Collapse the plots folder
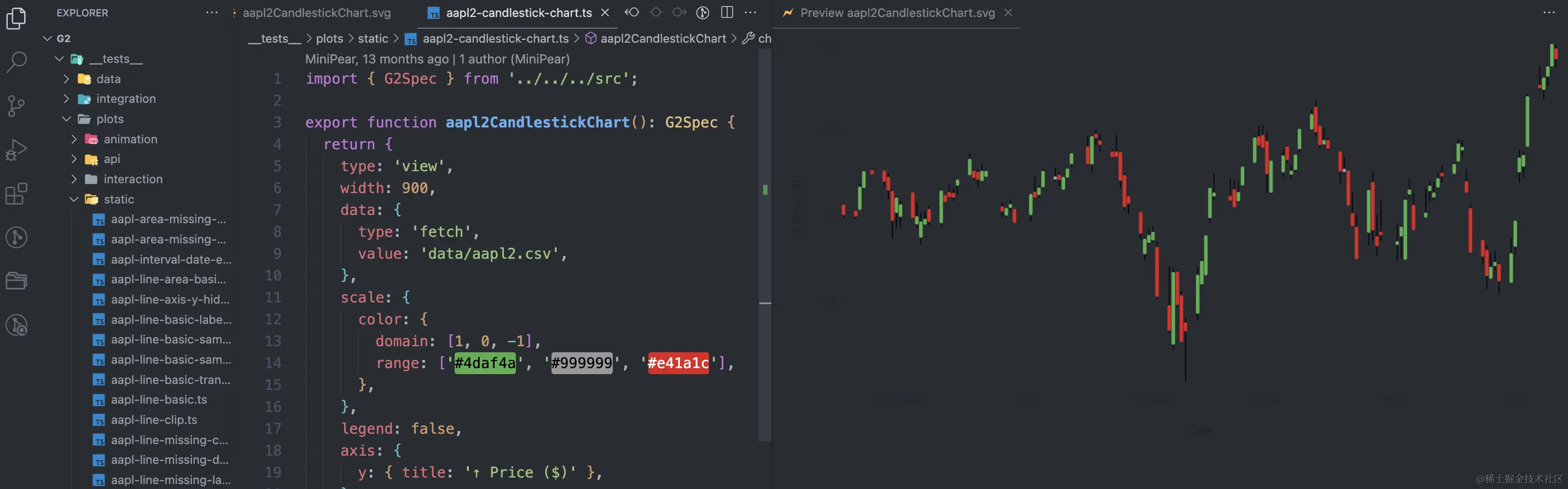The image size is (1568, 489). (66, 119)
